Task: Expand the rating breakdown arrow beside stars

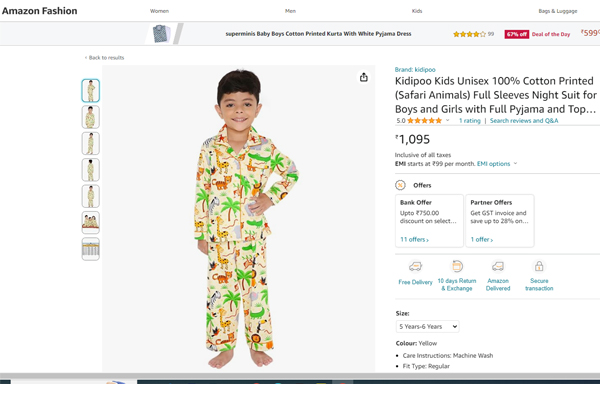Action: click(448, 120)
